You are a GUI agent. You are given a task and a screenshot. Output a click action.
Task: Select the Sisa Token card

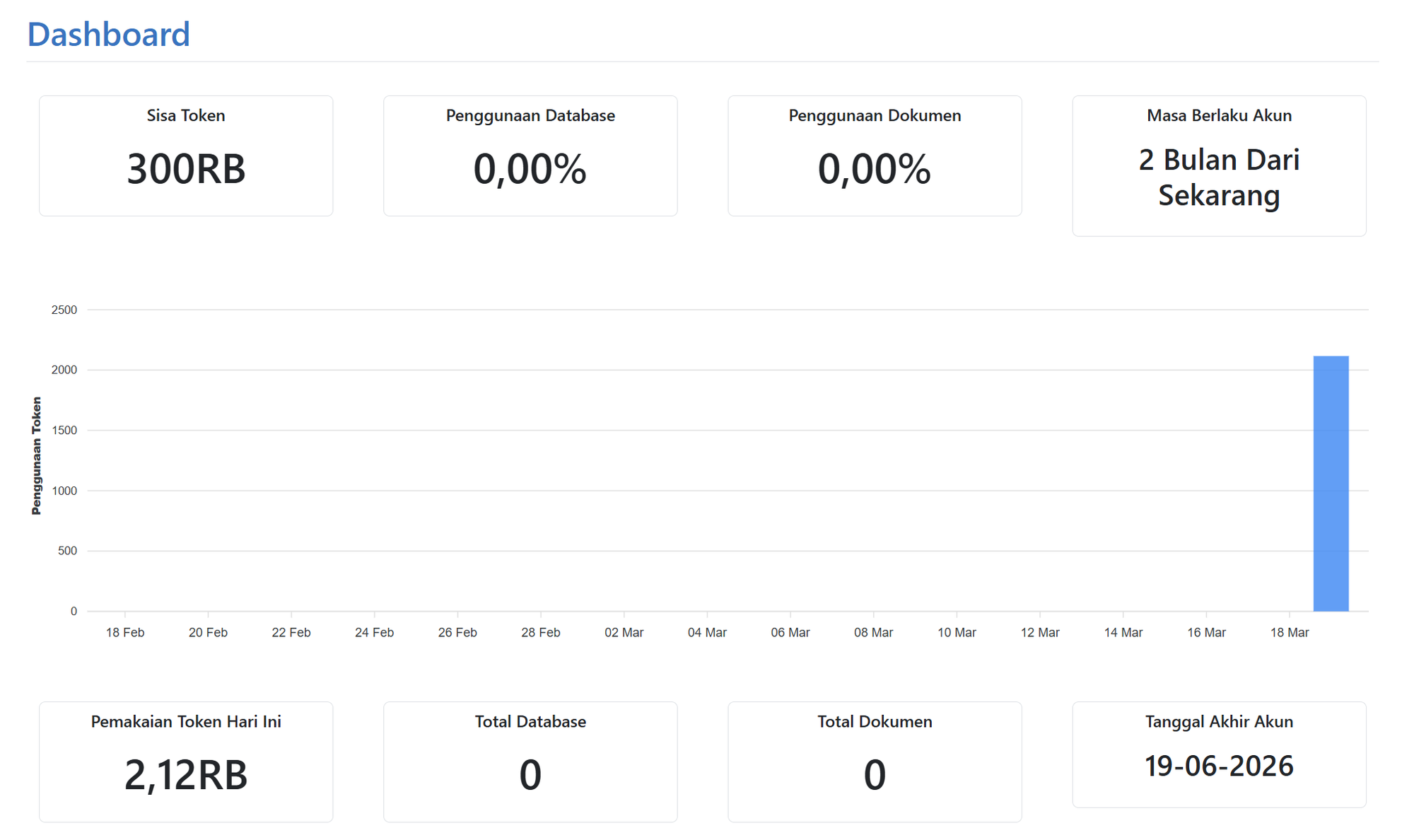coord(185,155)
